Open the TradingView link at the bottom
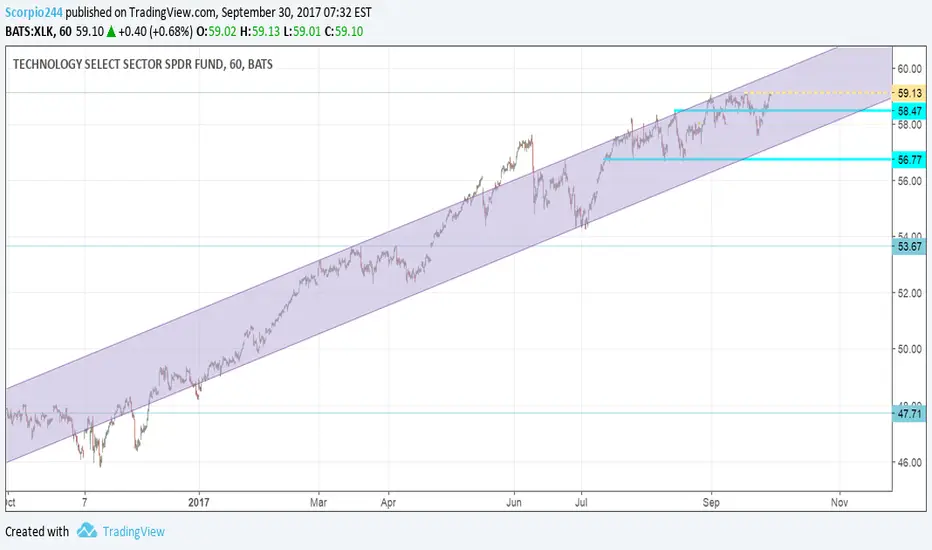 [x=134, y=532]
